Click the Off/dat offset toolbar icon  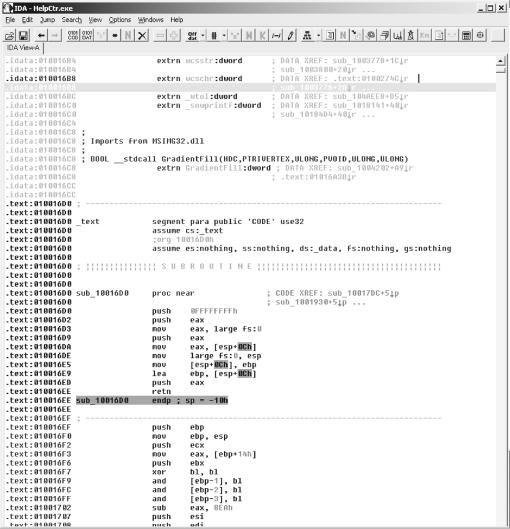[192, 35]
